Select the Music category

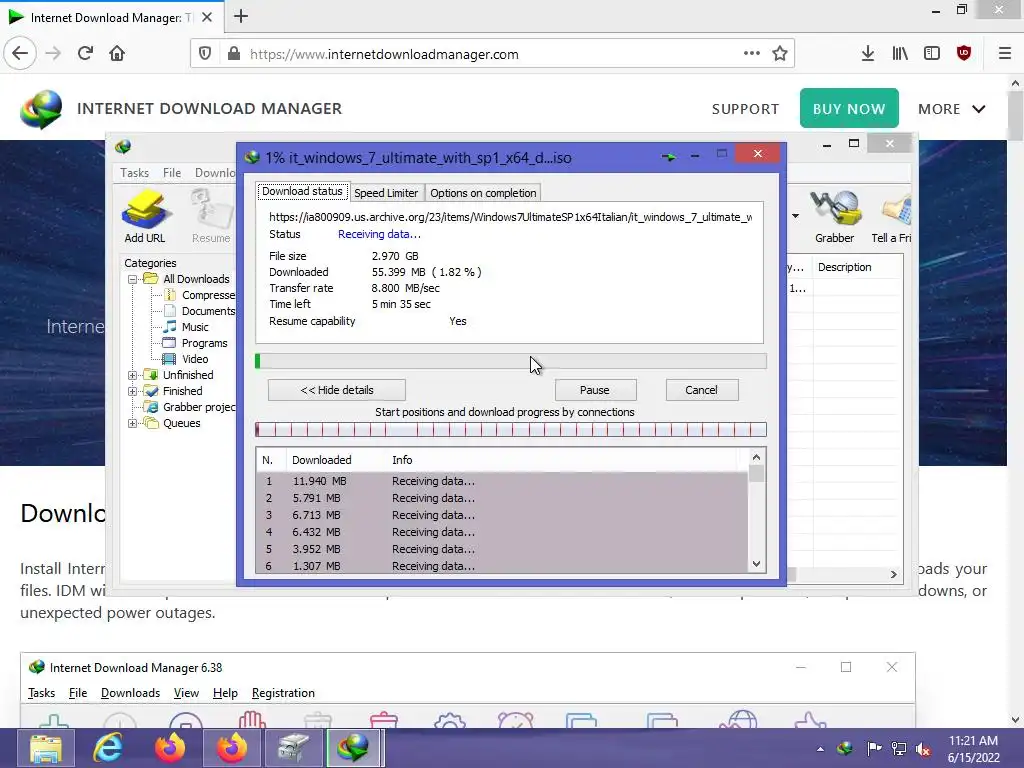point(195,327)
